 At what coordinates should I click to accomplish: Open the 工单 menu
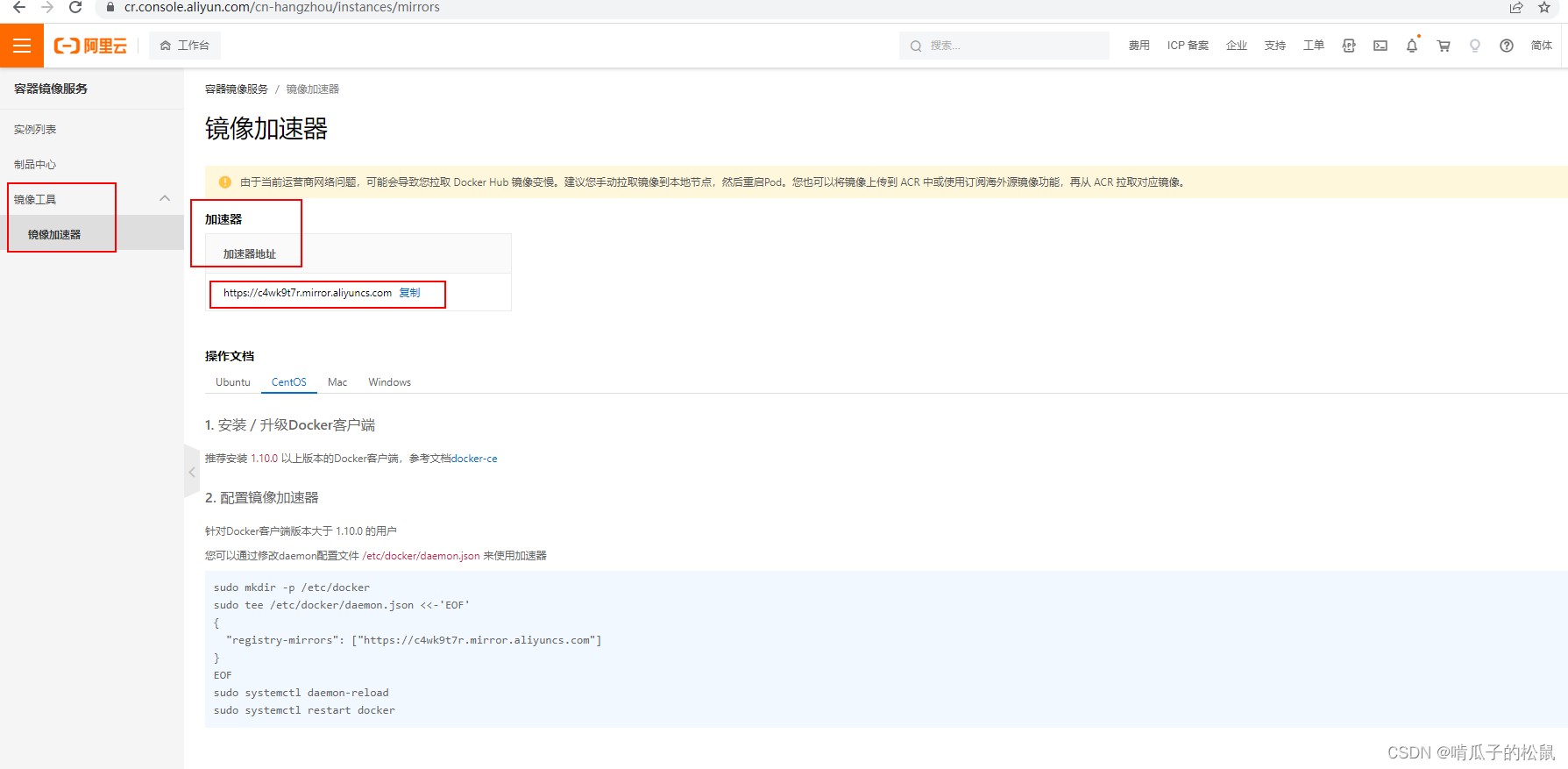tap(1314, 46)
